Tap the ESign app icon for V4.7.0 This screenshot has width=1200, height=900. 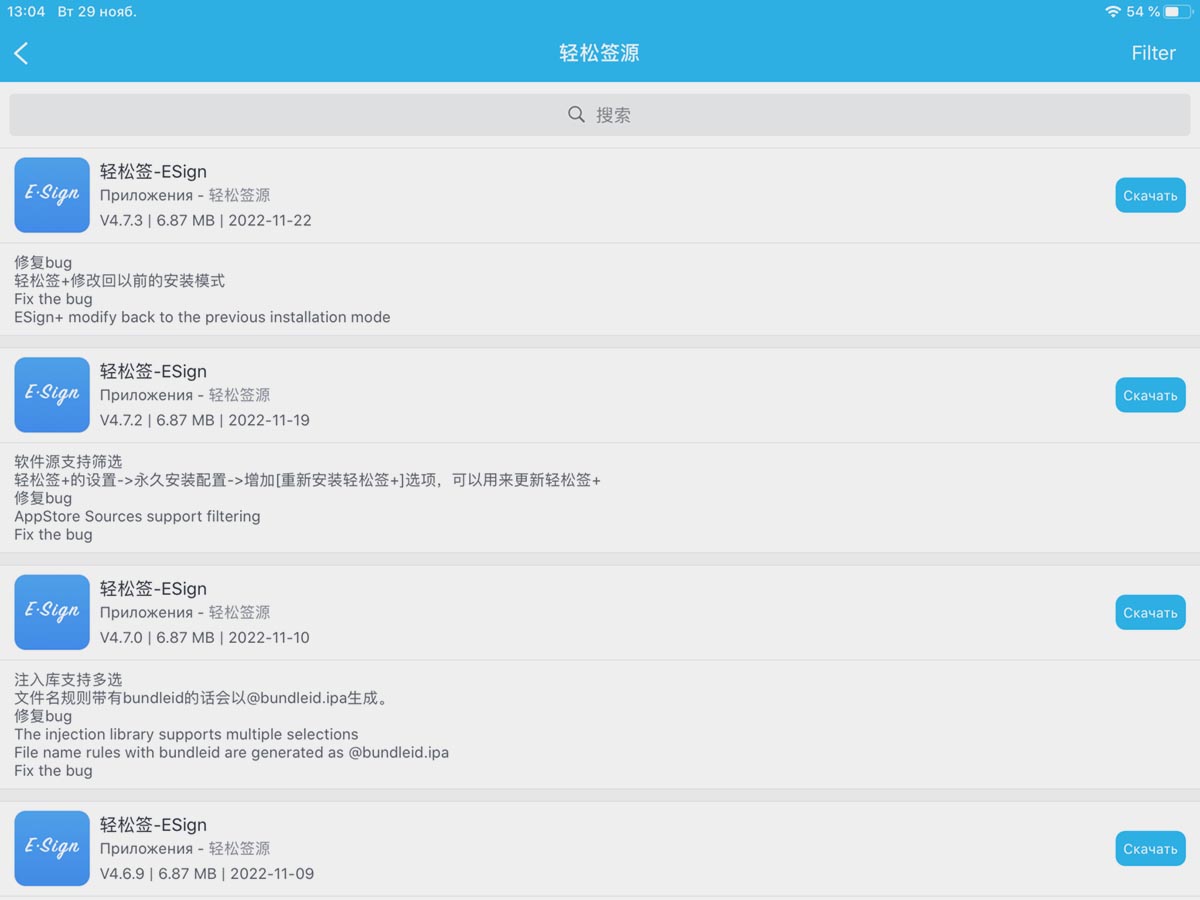(x=52, y=612)
